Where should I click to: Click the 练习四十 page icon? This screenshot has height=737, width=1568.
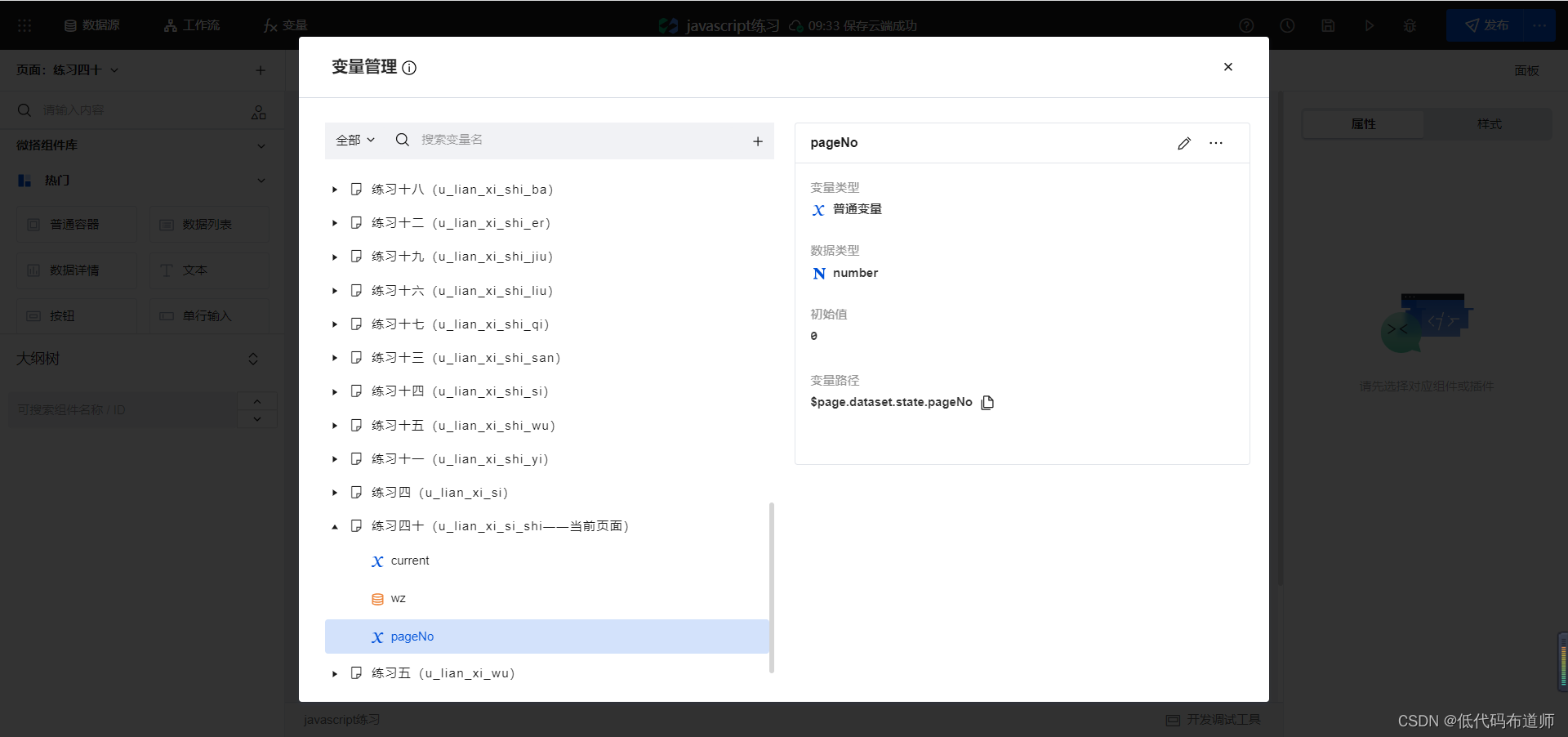(x=356, y=525)
